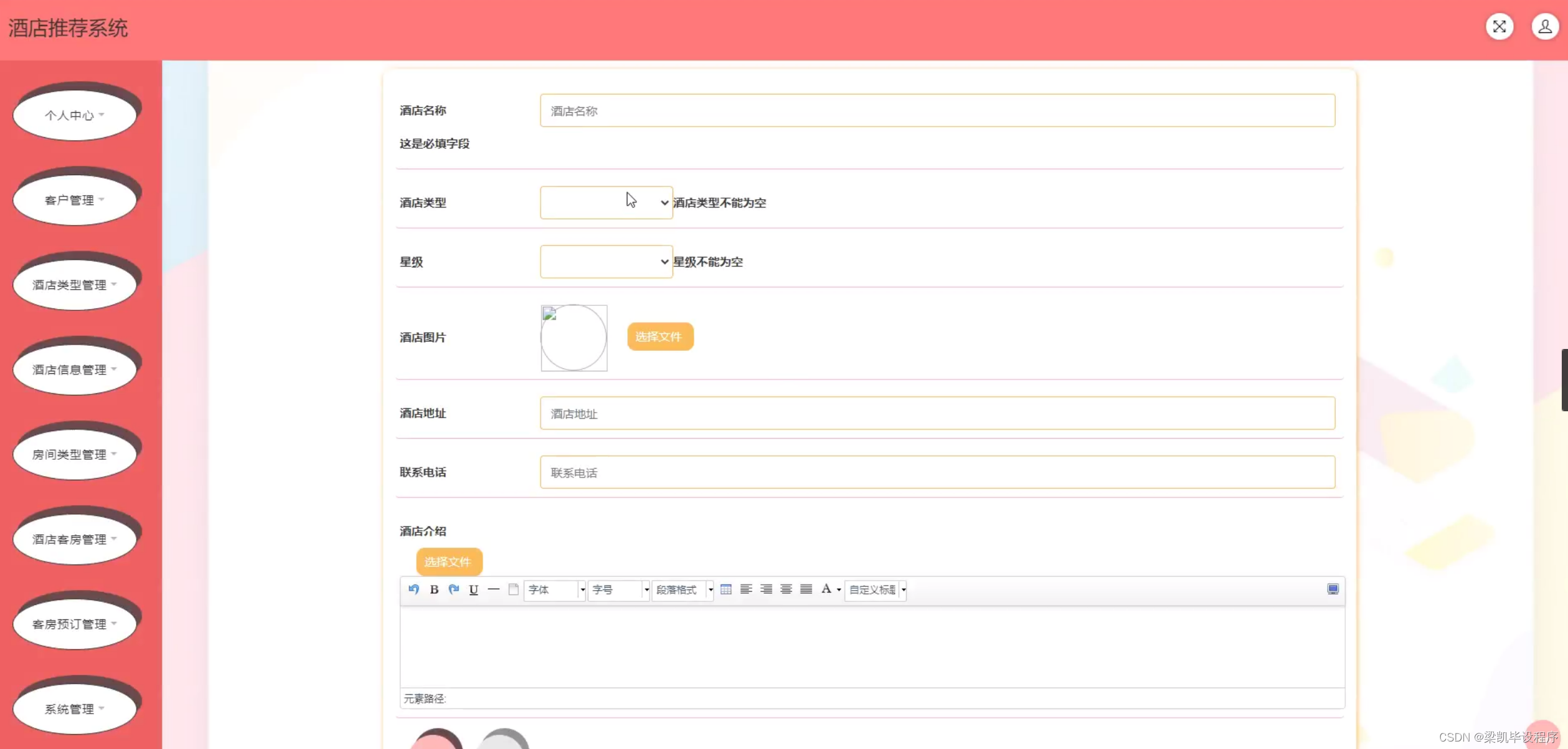The width and height of the screenshot is (1568, 749).
Task: Toggle bold formatting in editor
Action: tap(434, 589)
